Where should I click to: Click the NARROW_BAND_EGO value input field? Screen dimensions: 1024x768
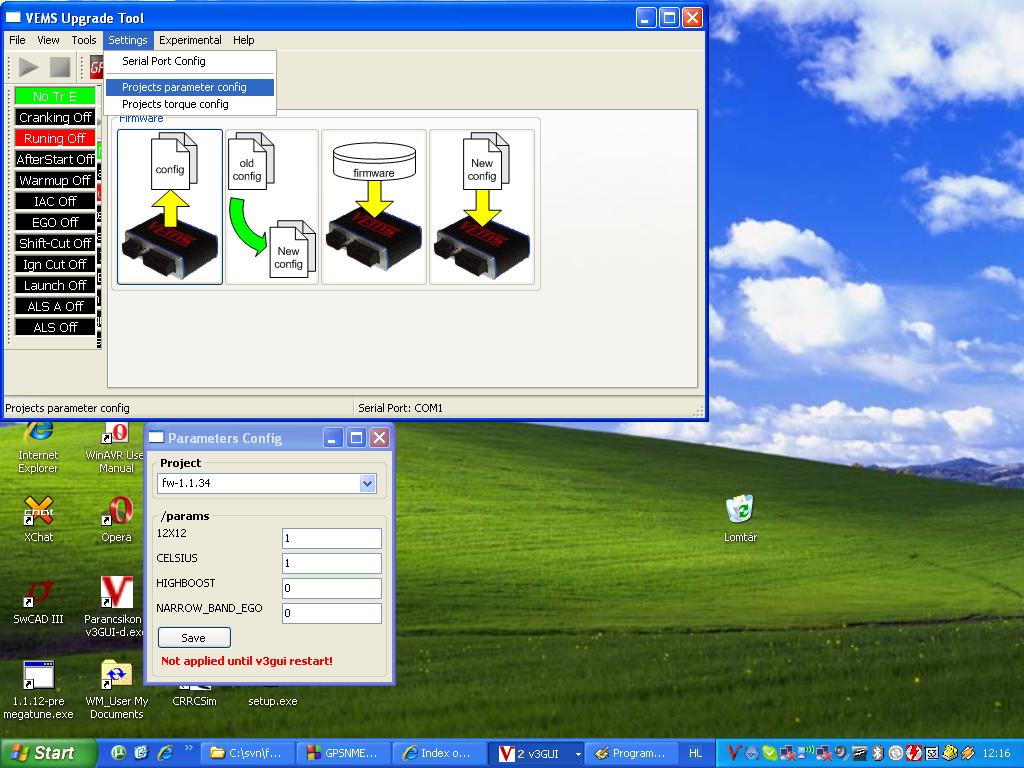(332, 613)
